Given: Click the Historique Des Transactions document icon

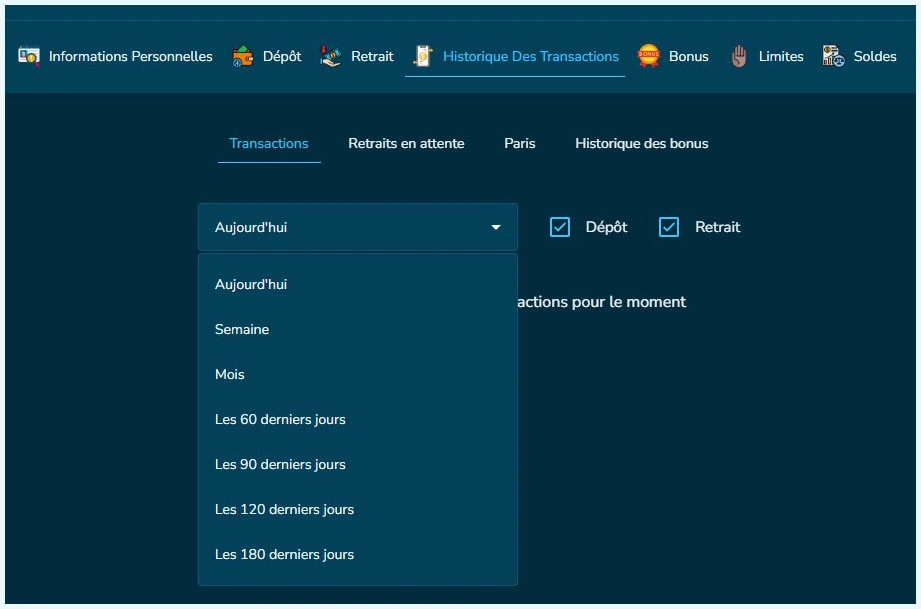Looking at the screenshot, I should [x=421, y=56].
